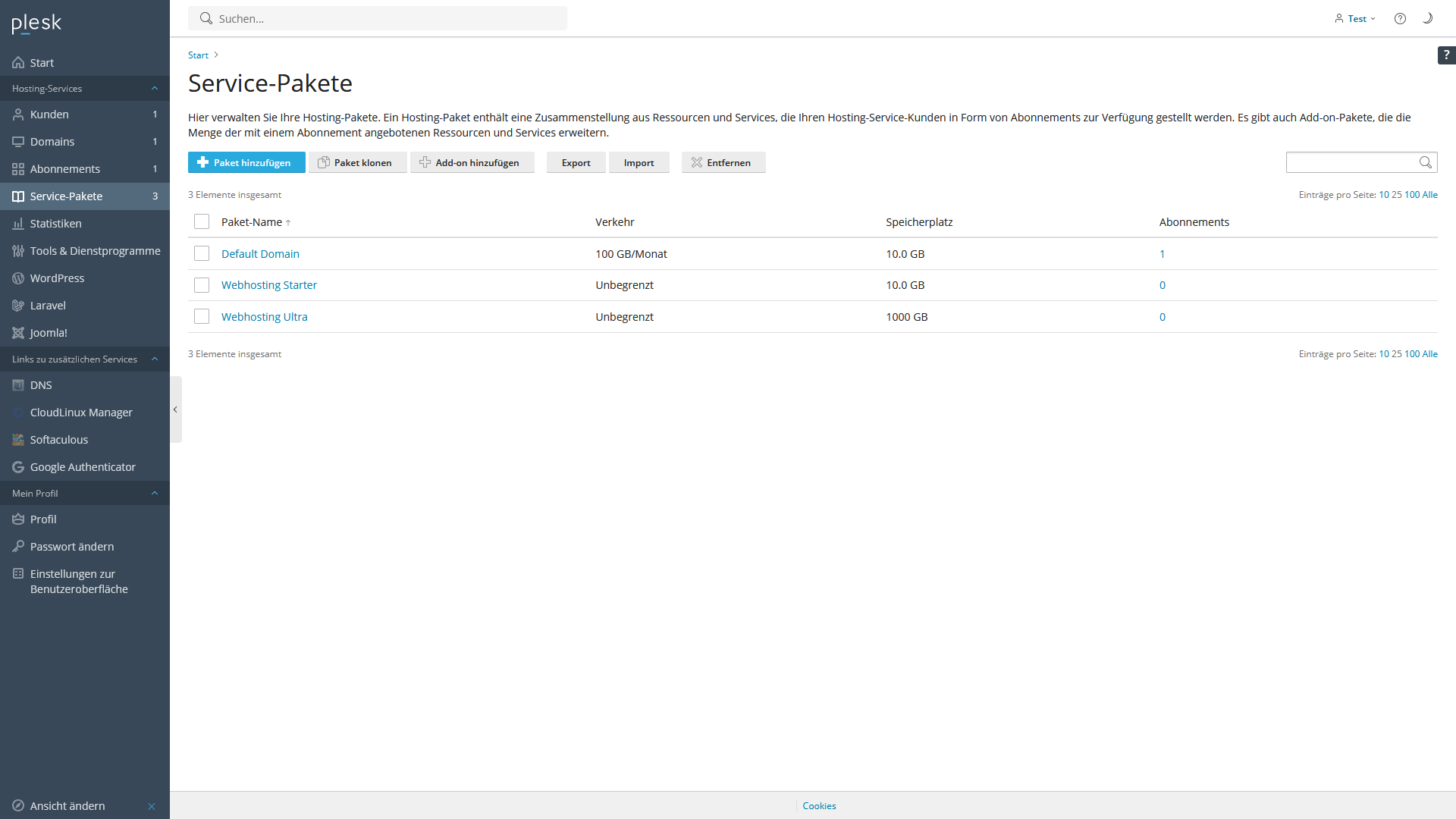Click the dark question mark tab at right edge
The width and height of the screenshot is (1456, 819).
tap(1446, 55)
